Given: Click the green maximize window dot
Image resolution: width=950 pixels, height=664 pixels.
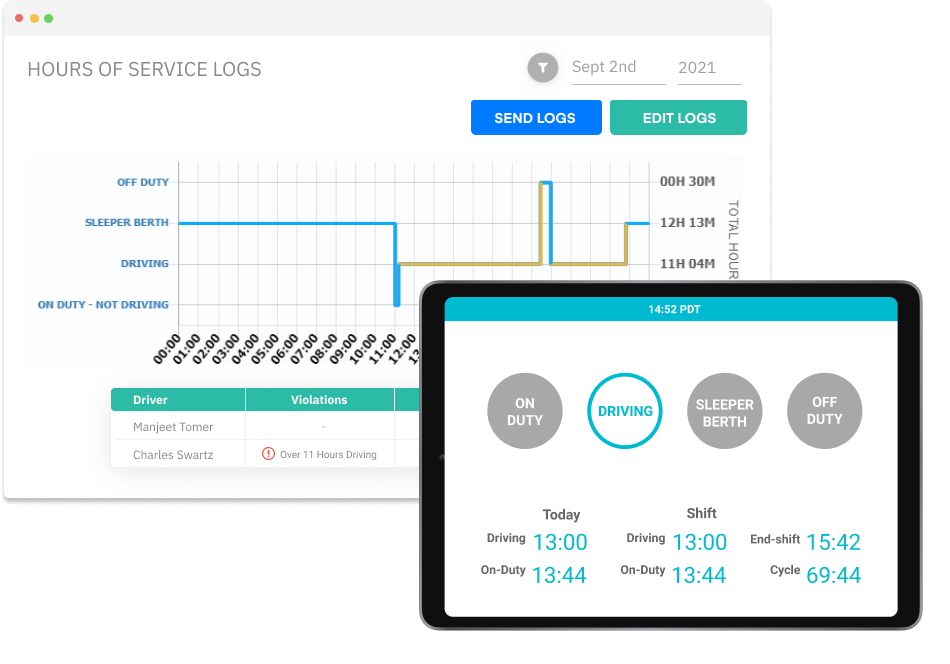Looking at the screenshot, I should point(49,19).
